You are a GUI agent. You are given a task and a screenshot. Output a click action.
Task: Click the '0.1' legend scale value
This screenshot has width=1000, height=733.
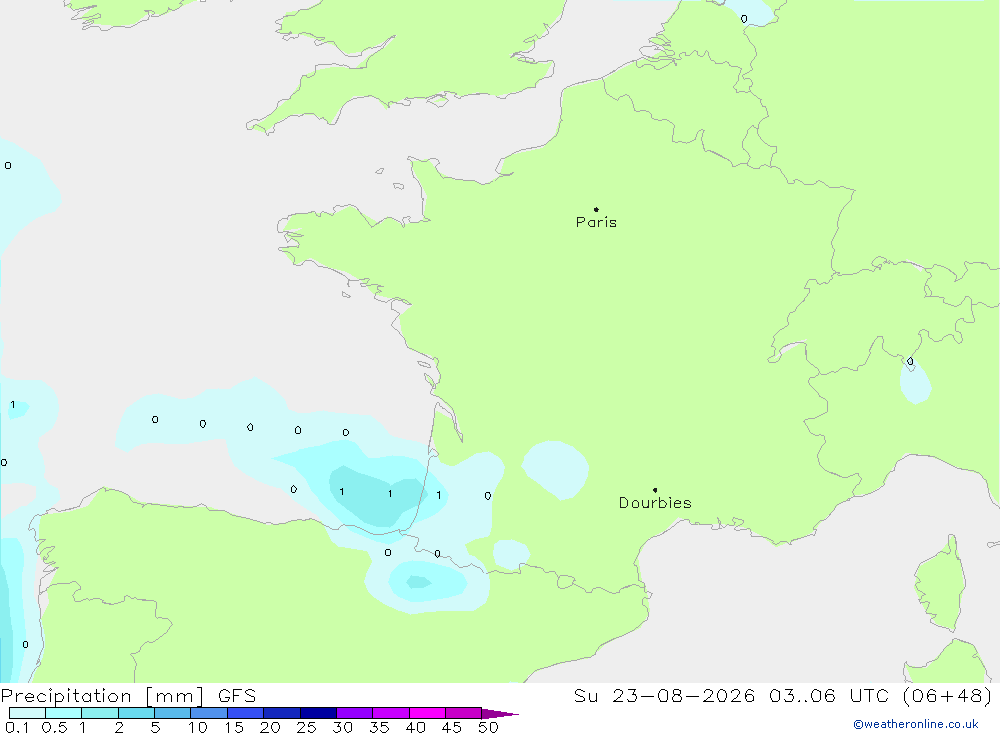pos(17,727)
